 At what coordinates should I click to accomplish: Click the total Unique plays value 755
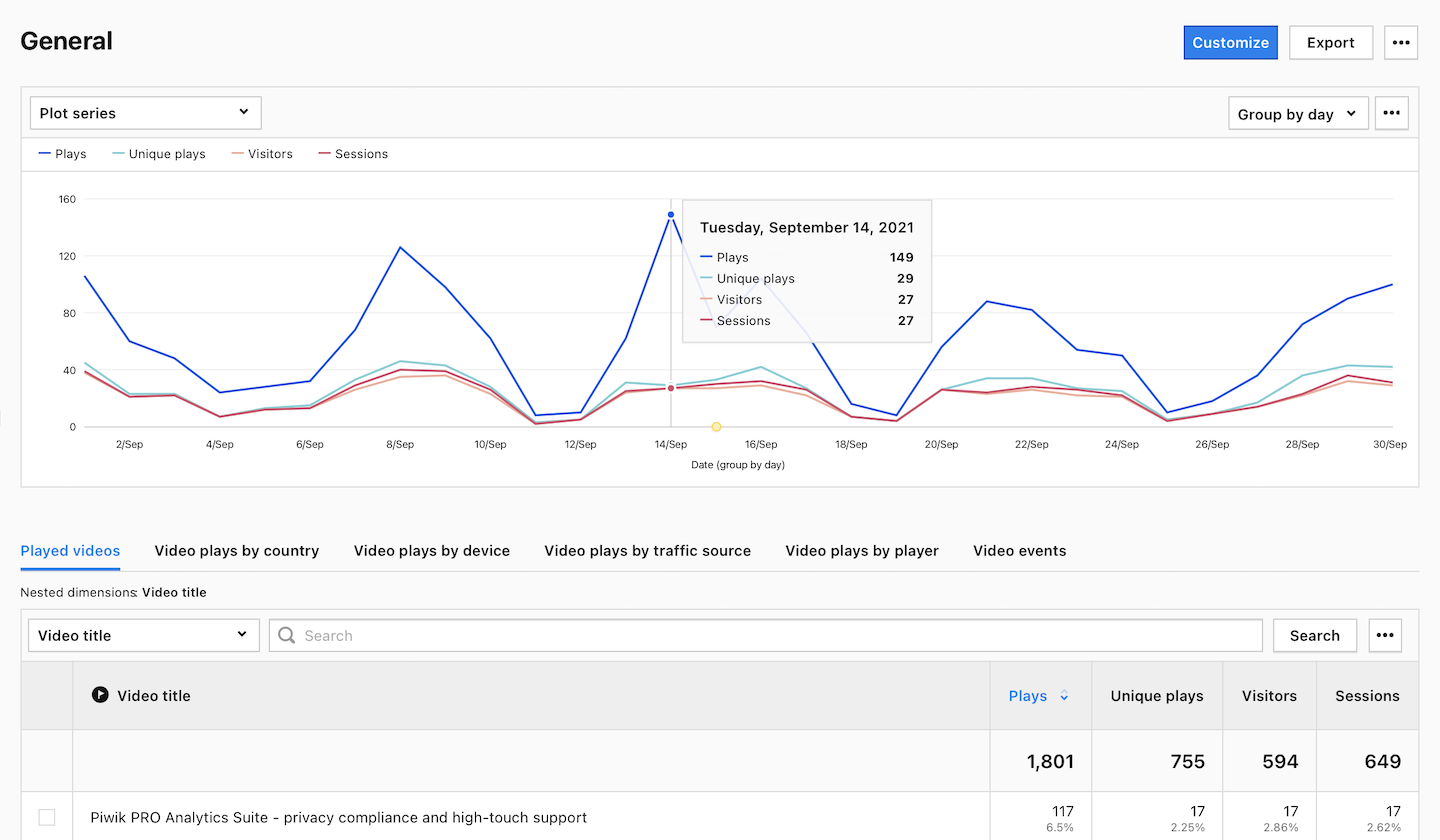pyautogui.click(x=1187, y=761)
